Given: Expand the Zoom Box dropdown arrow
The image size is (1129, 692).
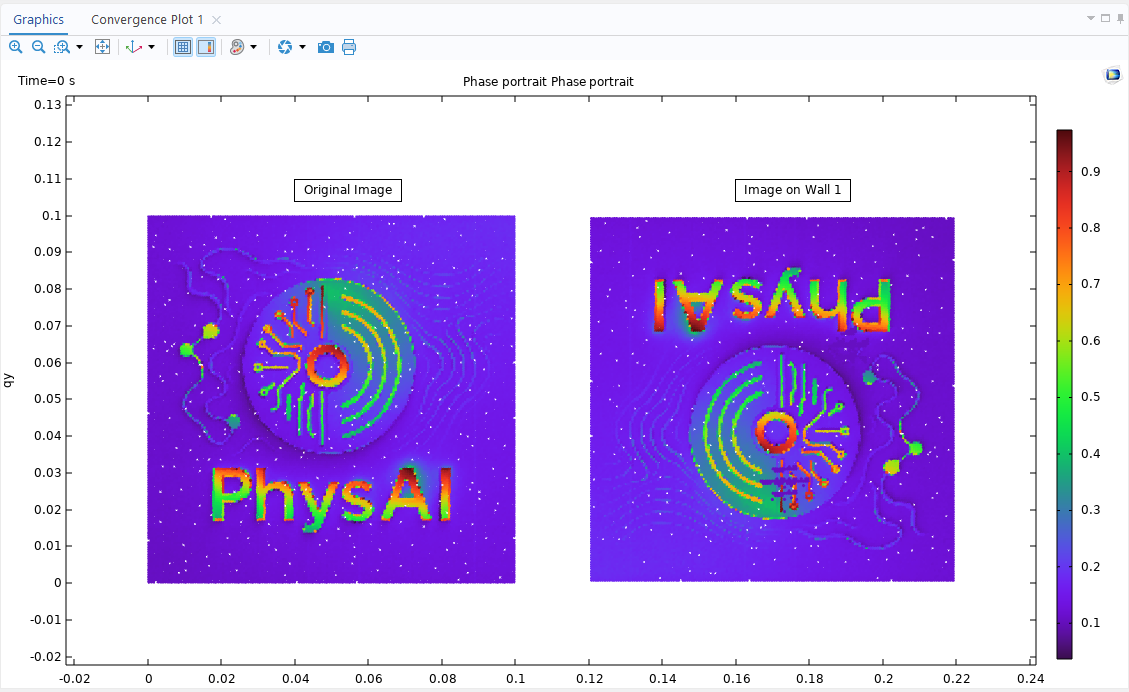Looking at the screenshot, I should coord(79,47).
